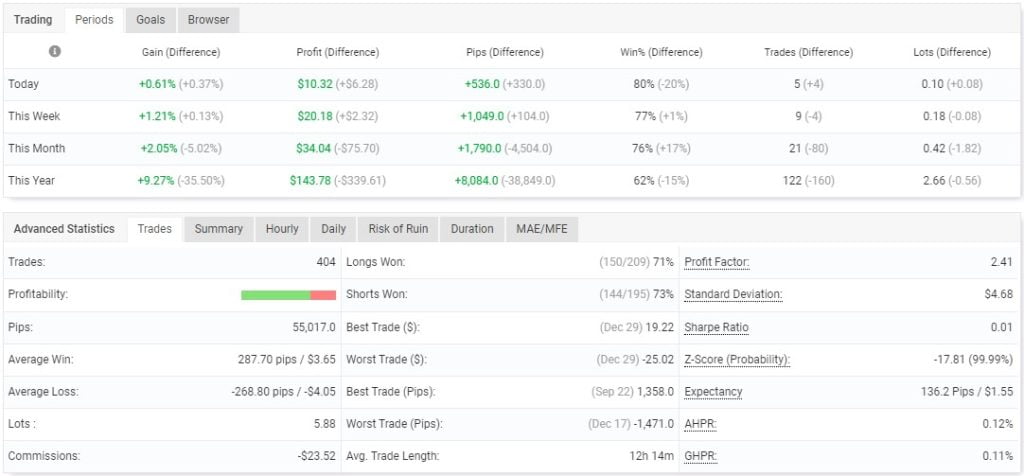Click the AHPR label
Image resolution: width=1024 pixels, height=476 pixels.
[700, 424]
